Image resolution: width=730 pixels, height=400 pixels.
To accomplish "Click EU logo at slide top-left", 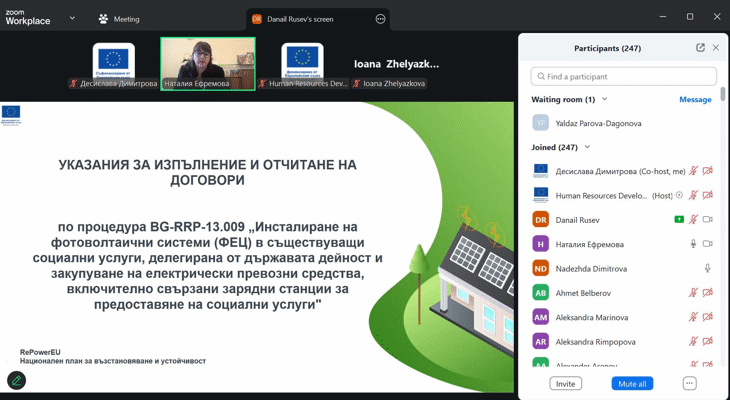I will (11, 115).
